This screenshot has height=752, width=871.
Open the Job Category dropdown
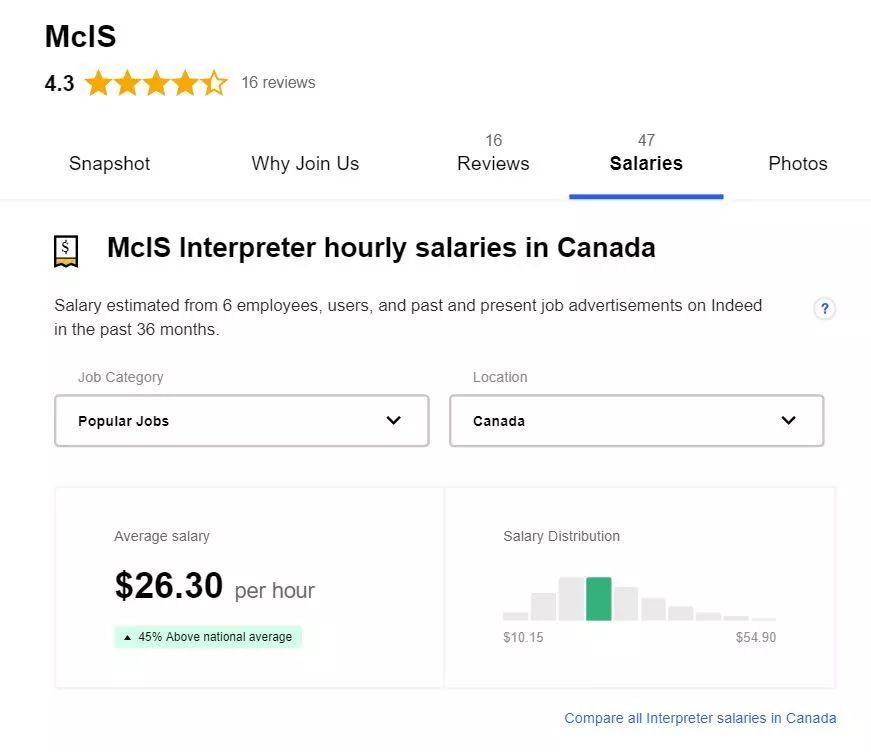pos(241,421)
